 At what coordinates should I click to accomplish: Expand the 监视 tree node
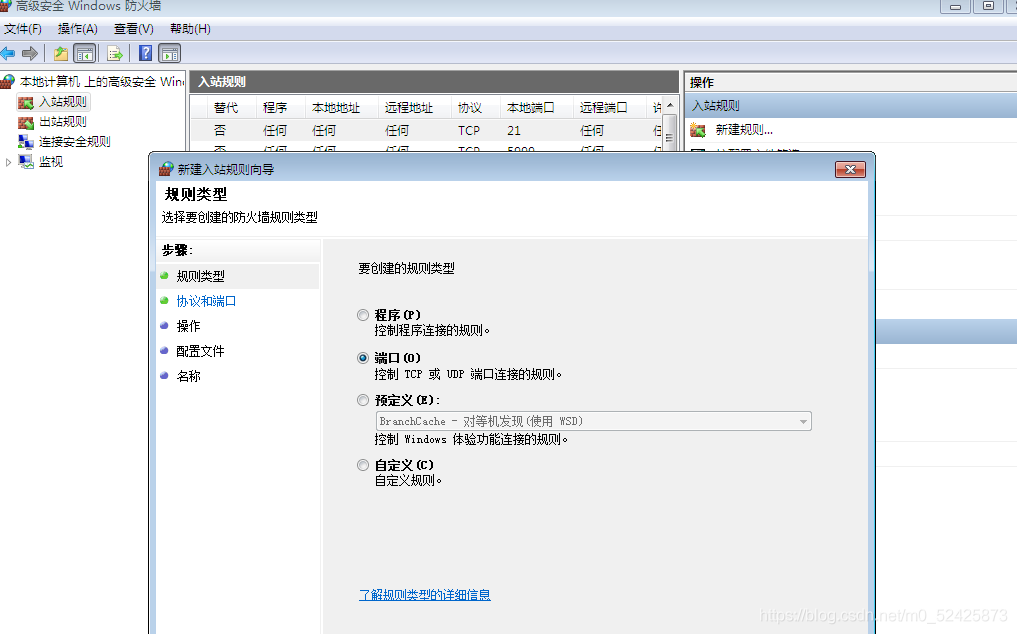point(8,162)
